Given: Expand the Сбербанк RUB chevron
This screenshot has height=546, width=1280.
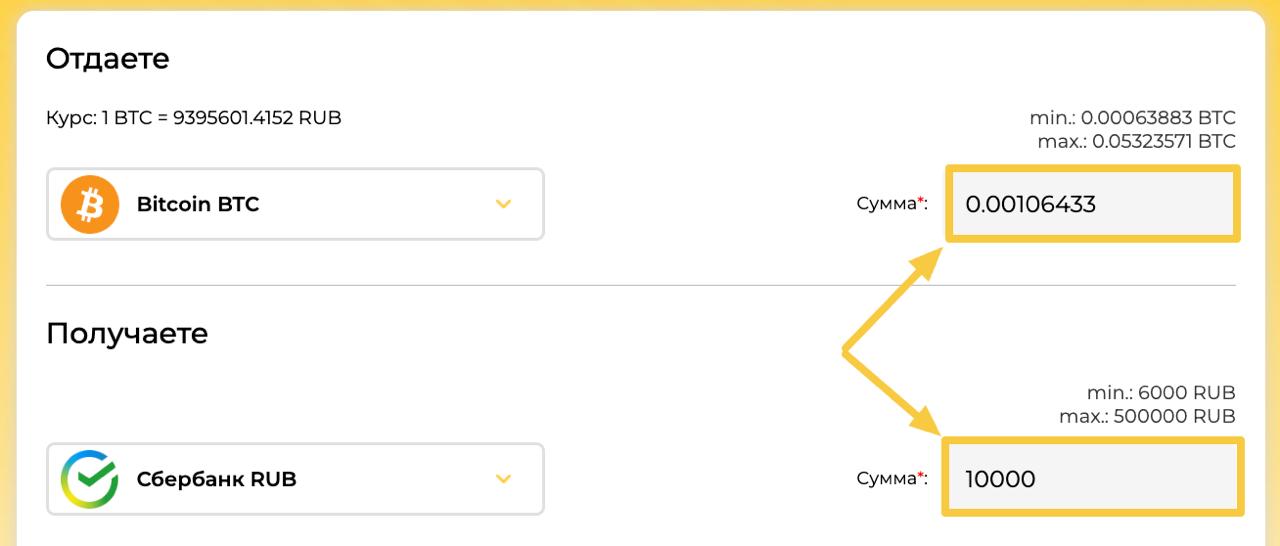Looking at the screenshot, I should (x=504, y=479).
